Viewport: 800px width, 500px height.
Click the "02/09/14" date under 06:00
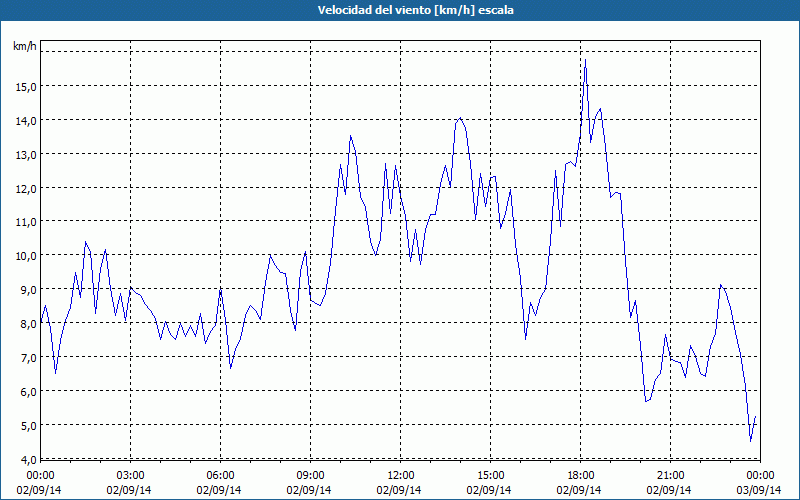point(219,490)
